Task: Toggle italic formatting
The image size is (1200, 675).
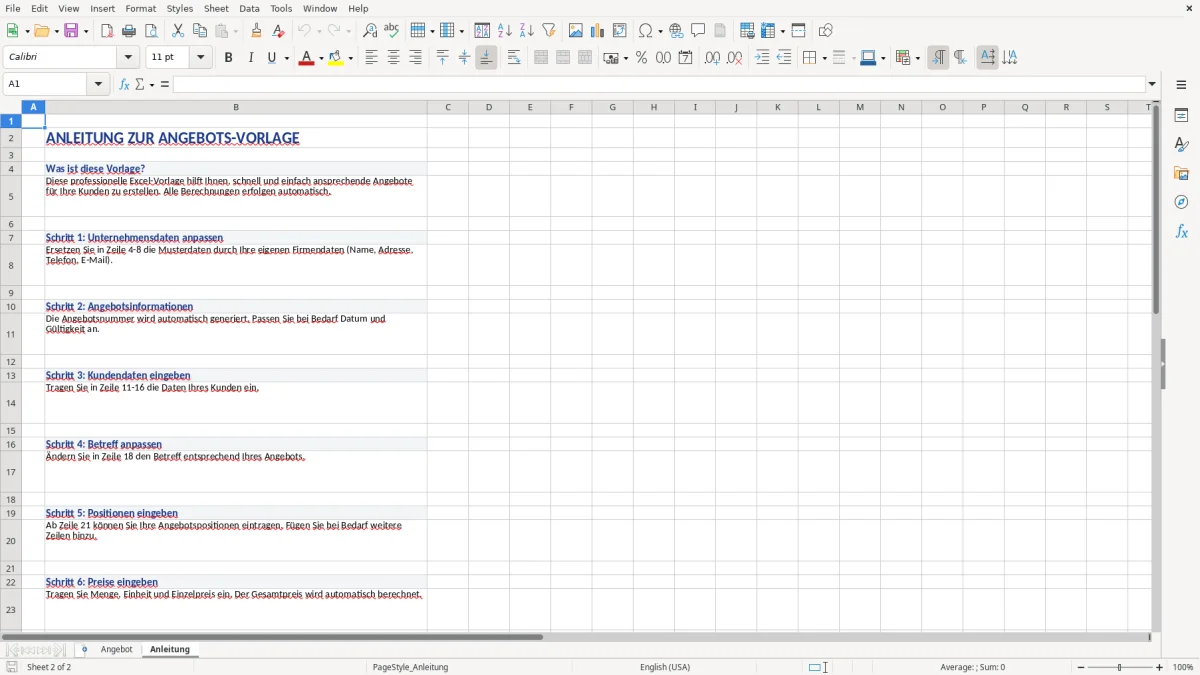Action: coord(251,58)
